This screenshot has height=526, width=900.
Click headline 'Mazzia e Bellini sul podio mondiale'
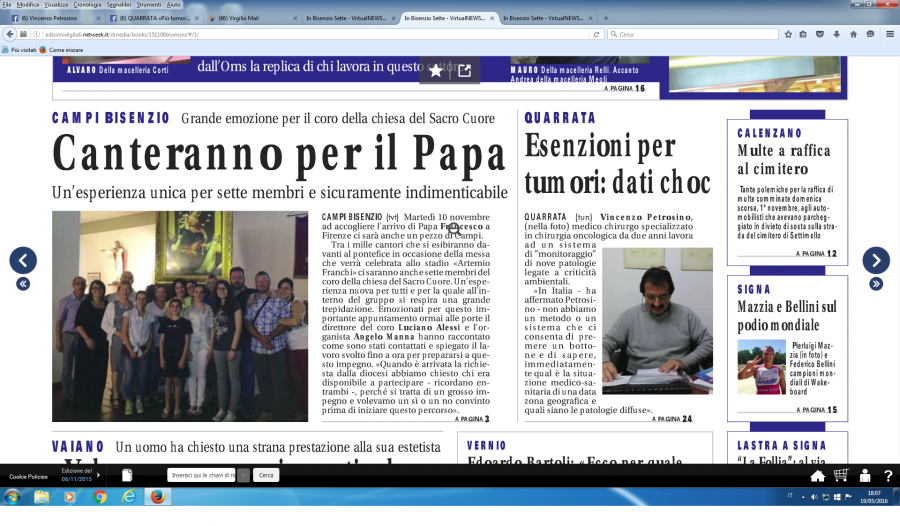tap(787, 316)
